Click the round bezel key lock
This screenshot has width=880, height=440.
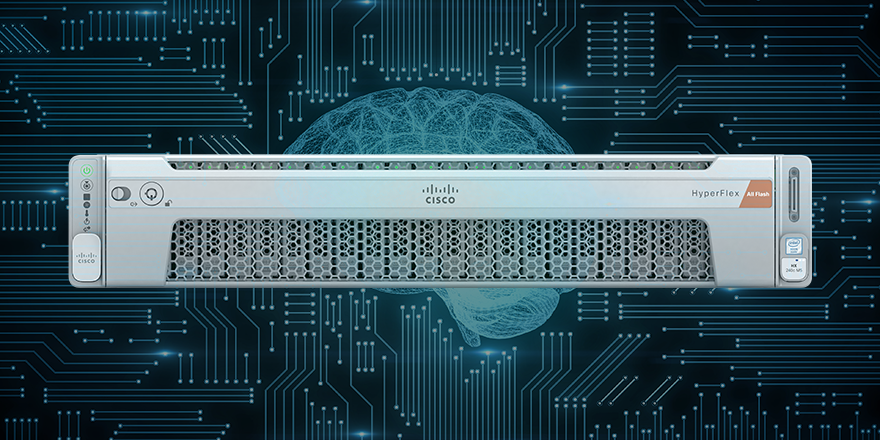(x=151, y=192)
